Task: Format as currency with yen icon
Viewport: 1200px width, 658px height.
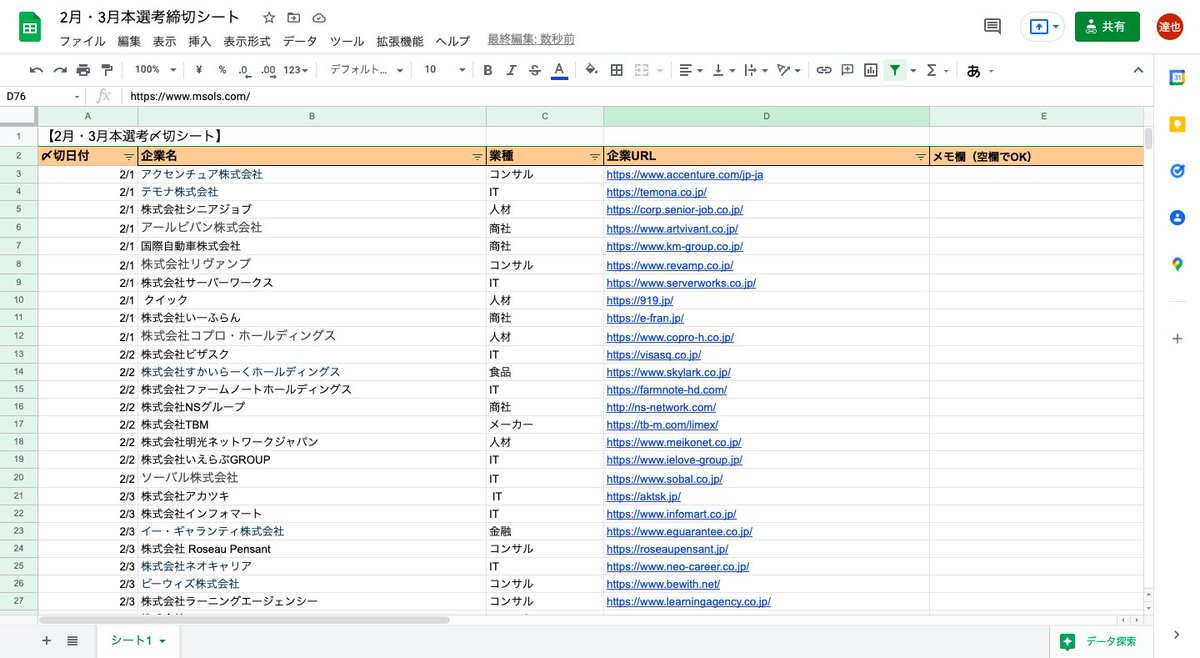Action: (x=199, y=70)
